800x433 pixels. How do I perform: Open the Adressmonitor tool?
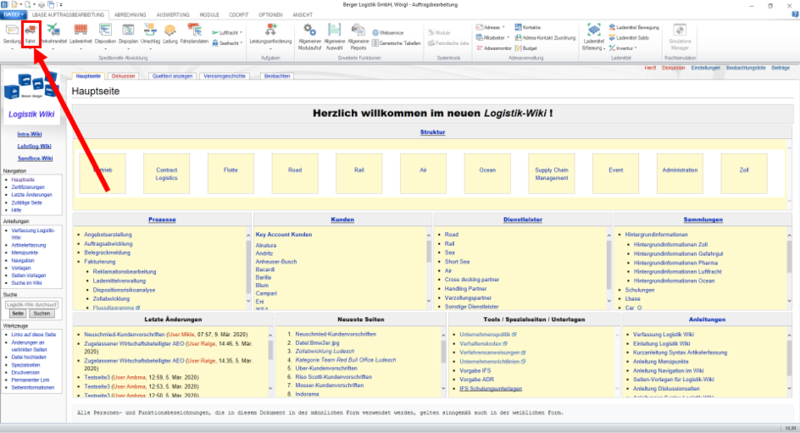(x=494, y=48)
